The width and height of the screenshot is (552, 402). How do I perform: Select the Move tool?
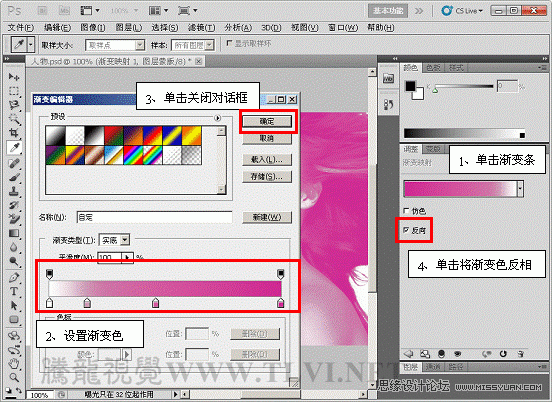click(x=14, y=76)
